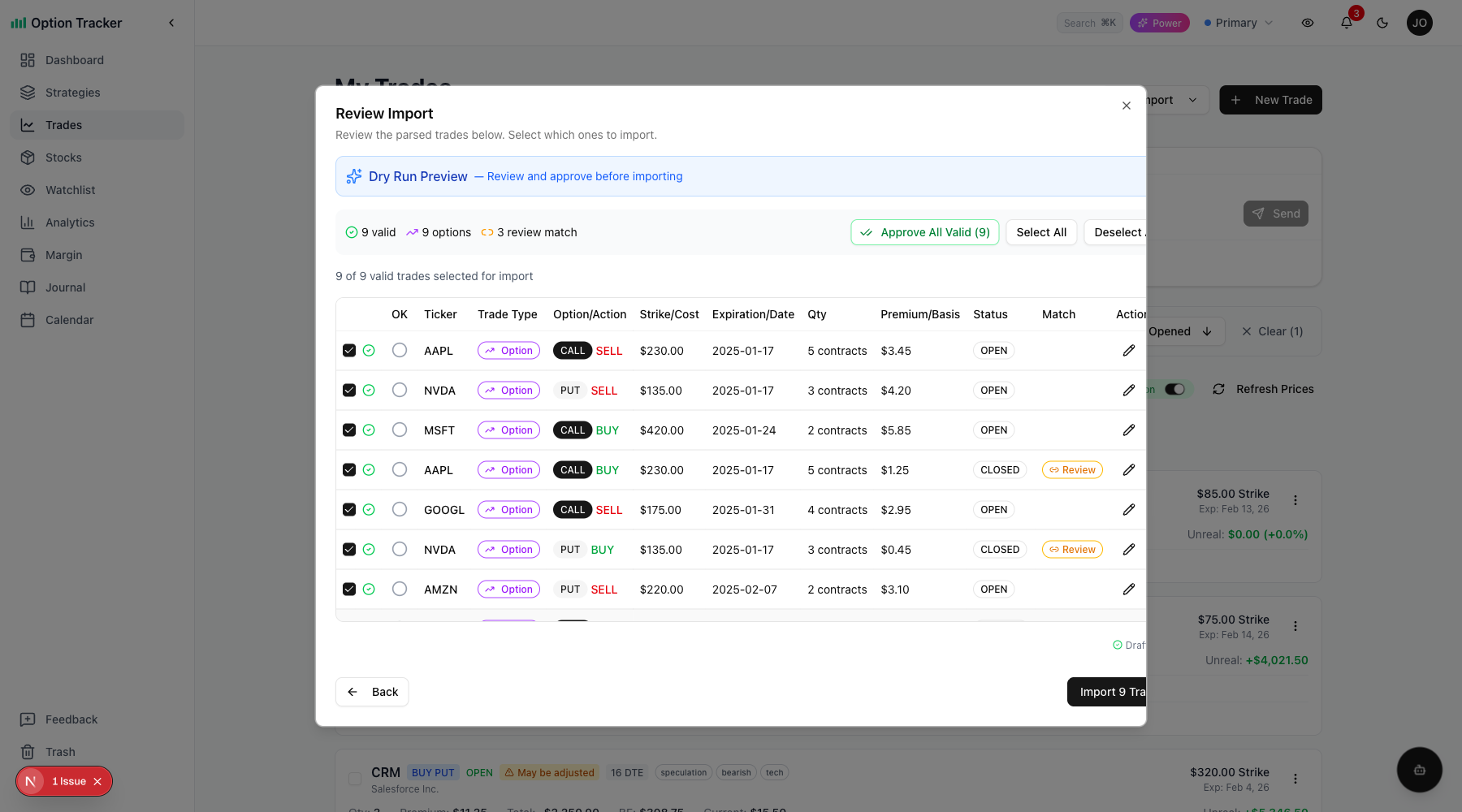Uncheck the AAPL CALL SELL trade checkbox
Image resolution: width=1462 pixels, height=812 pixels.
[x=349, y=350]
